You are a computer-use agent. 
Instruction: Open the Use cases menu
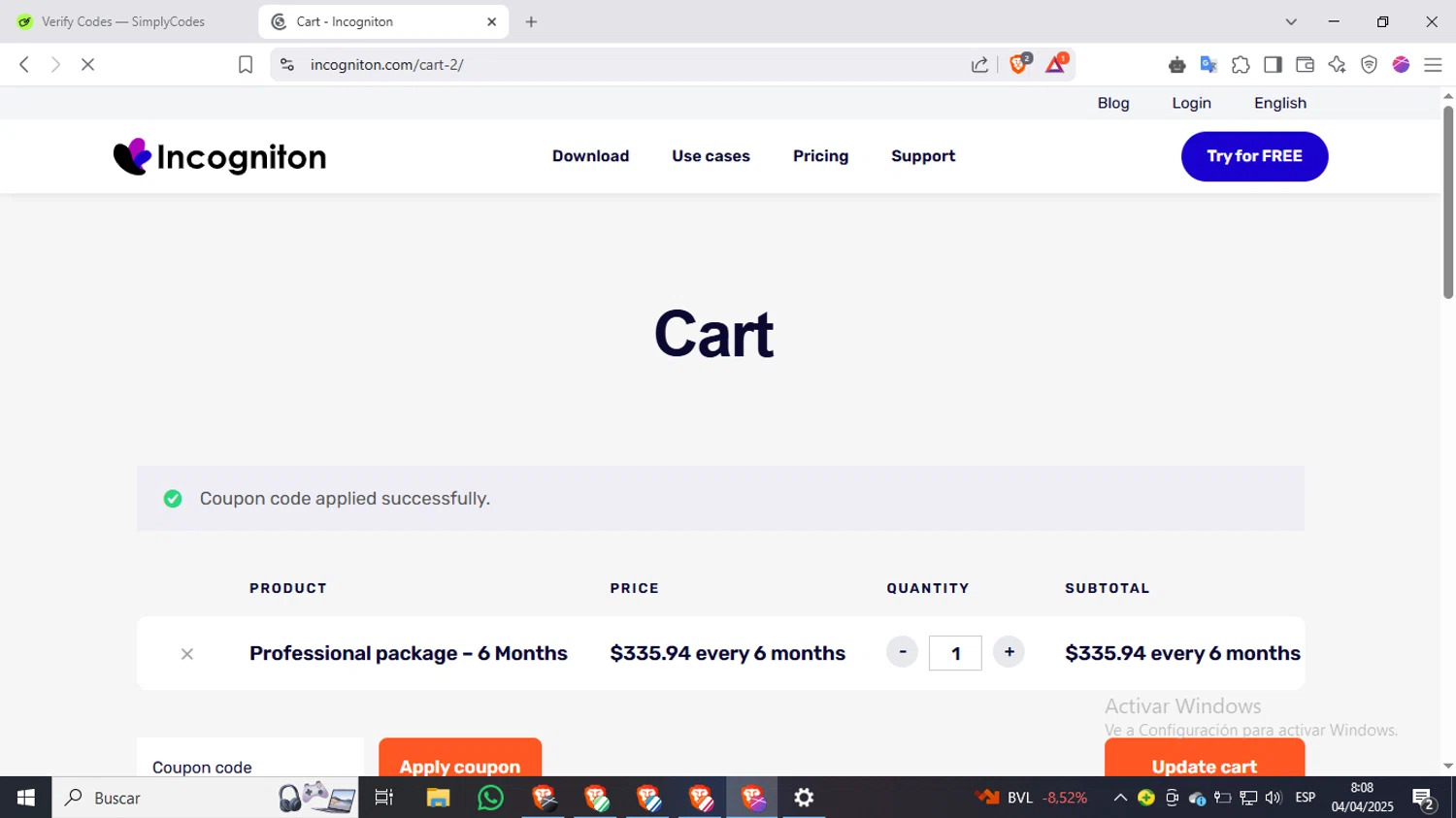click(711, 156)
